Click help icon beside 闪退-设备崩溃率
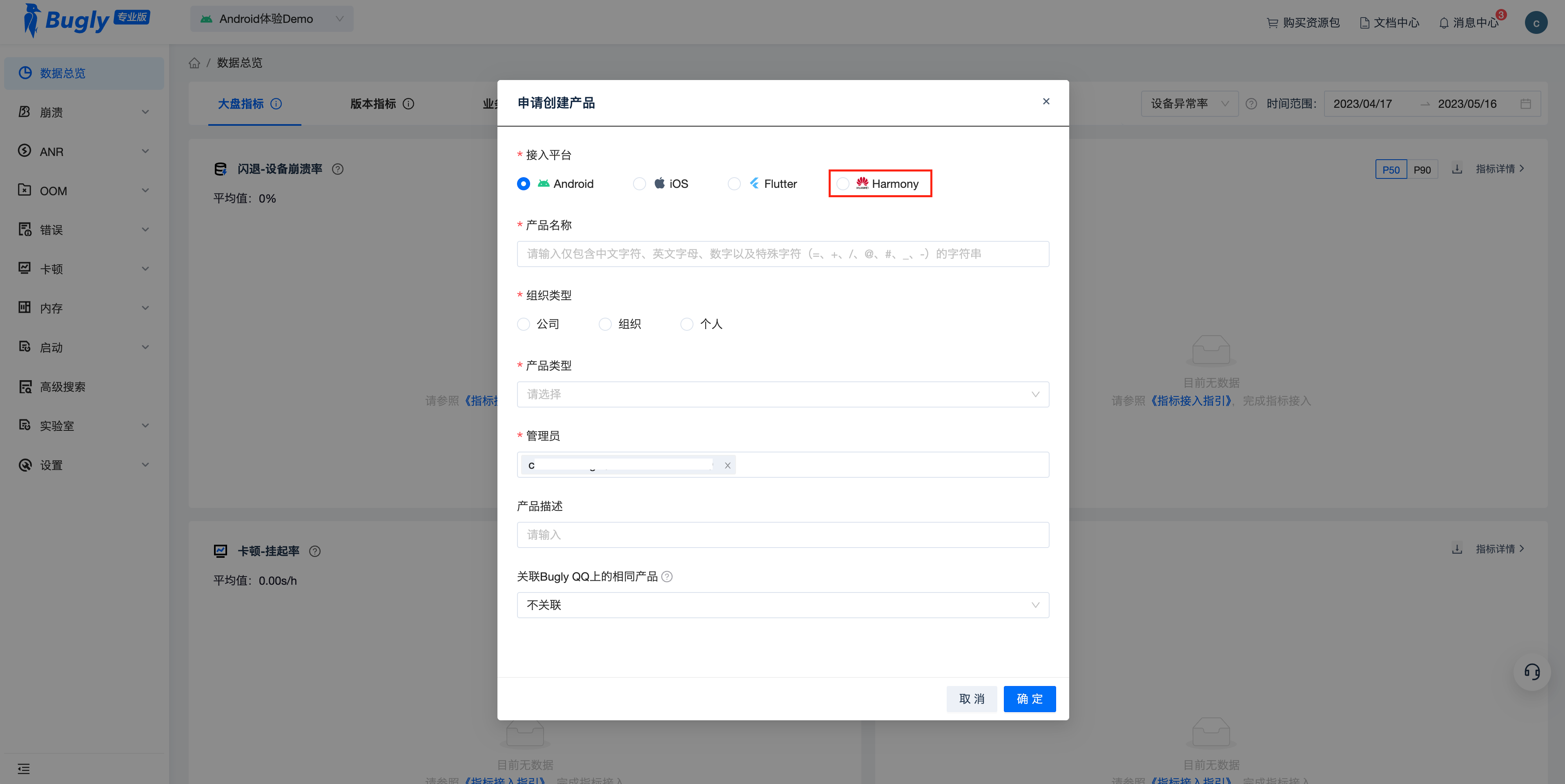 coord(338,169)
